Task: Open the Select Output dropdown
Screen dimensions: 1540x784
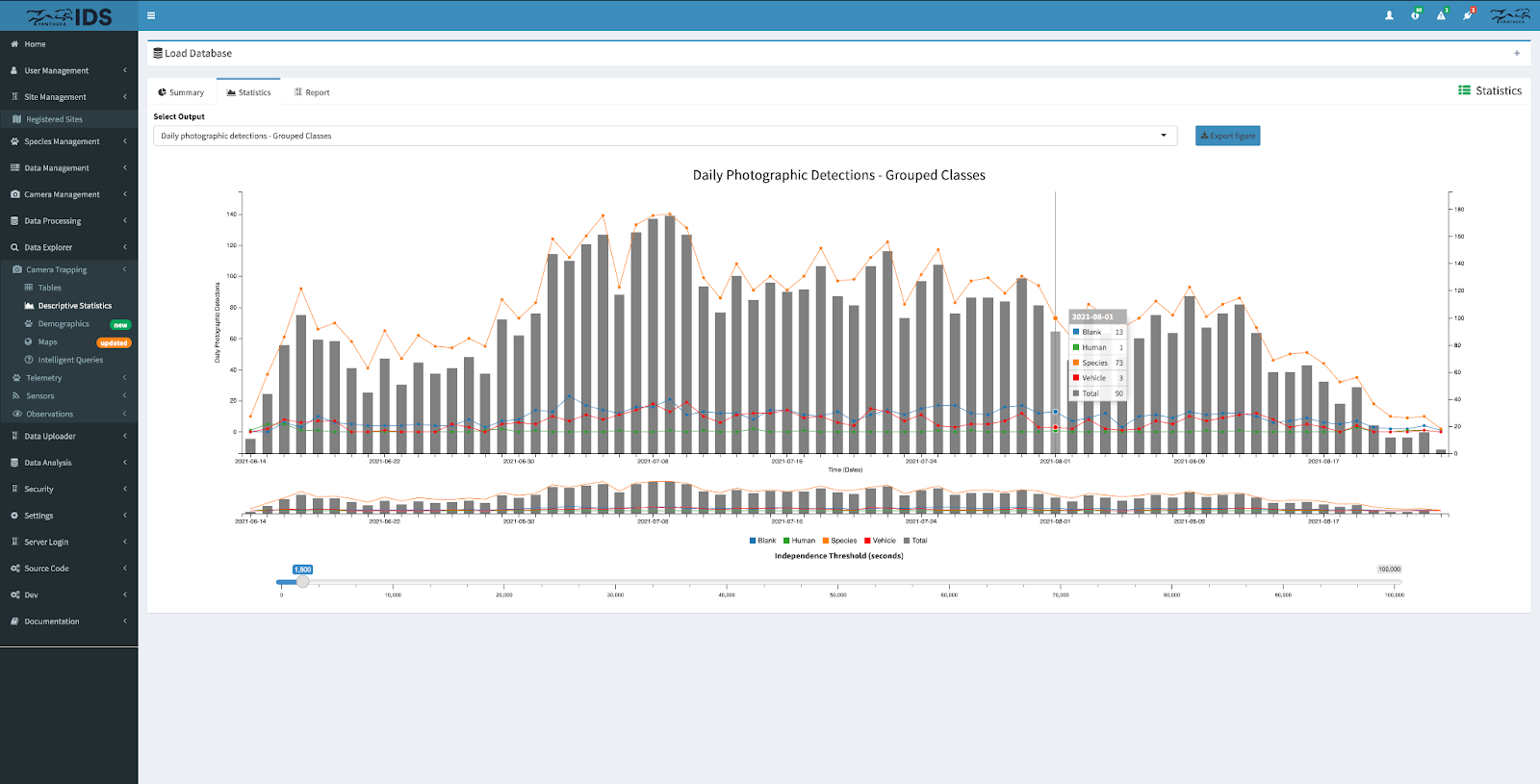Action: tap(665, 136)
